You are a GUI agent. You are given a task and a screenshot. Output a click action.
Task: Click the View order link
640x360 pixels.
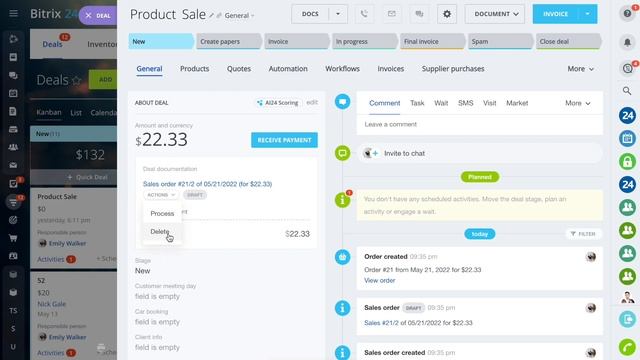pos(380,280)
